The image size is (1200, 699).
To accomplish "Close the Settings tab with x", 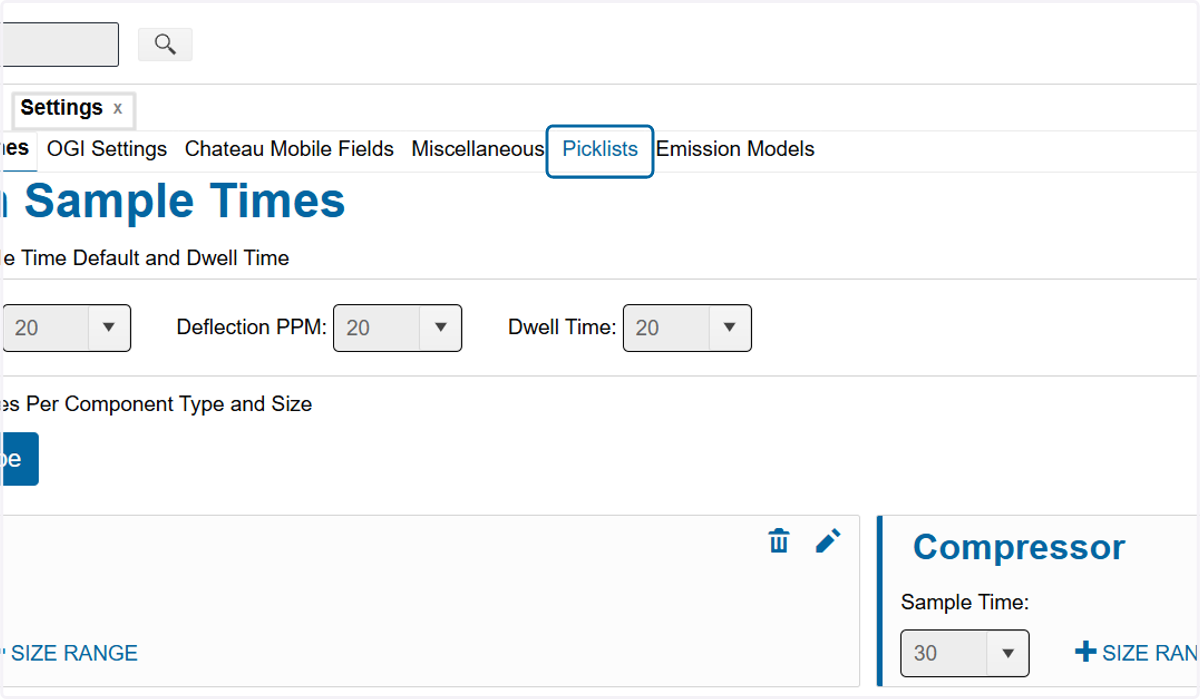I will (117, 109).
